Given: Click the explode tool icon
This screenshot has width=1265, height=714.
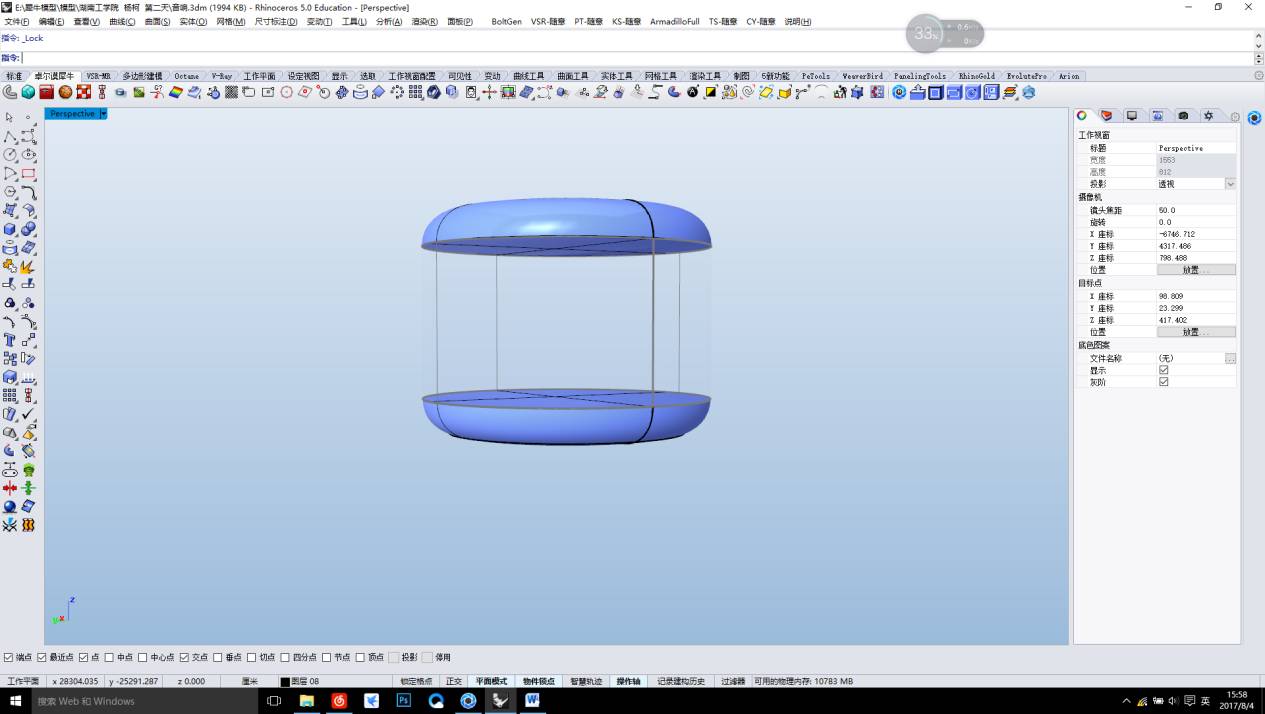Looking at the screenshot, I should point(28,266).
